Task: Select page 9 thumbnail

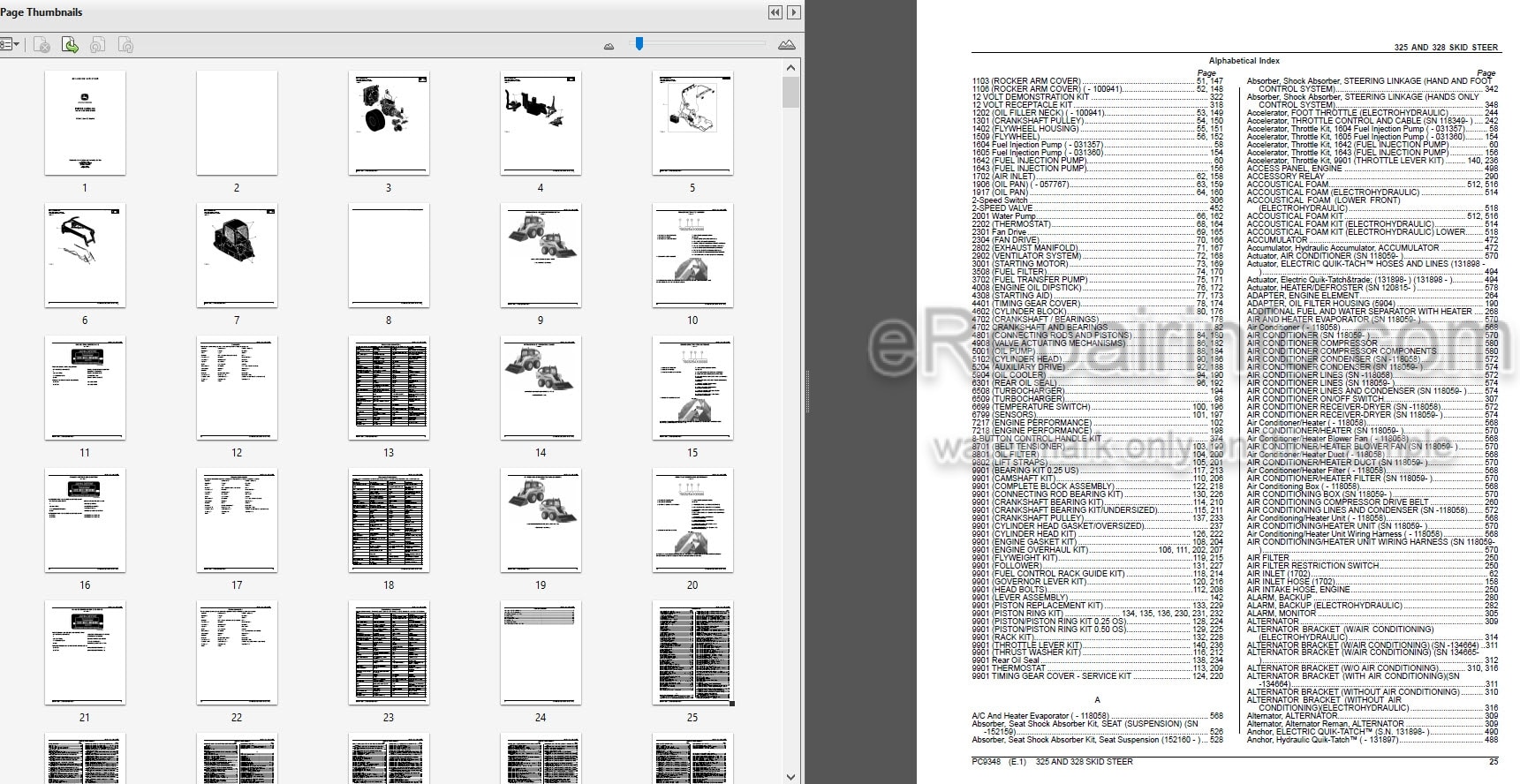Action: tap(541, 255)
